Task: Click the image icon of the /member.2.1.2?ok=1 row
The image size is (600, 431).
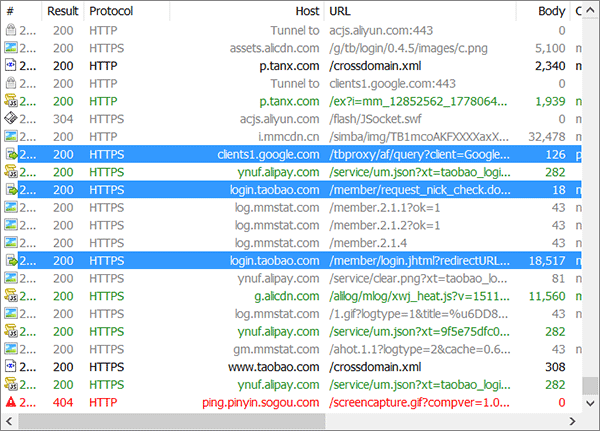Action: click(11, 225)
